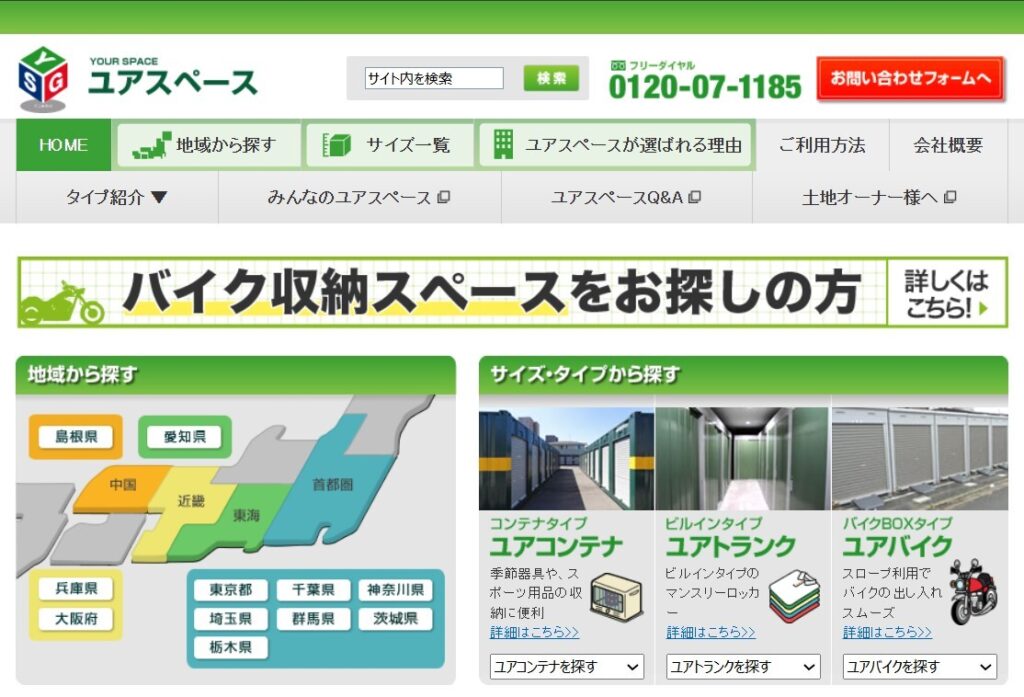Viewport: 1024px width, 697px height.
Task: Expand the タイプ紹介 dropdown menu
Action: tap(113, 198)
